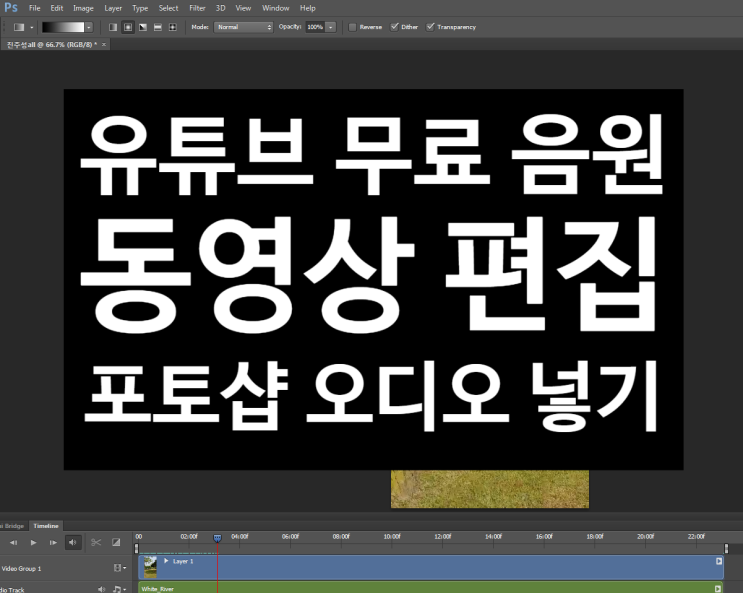Click the Opacity 100% input field
Screen dimensions: 743x593
tap(316, 27)
